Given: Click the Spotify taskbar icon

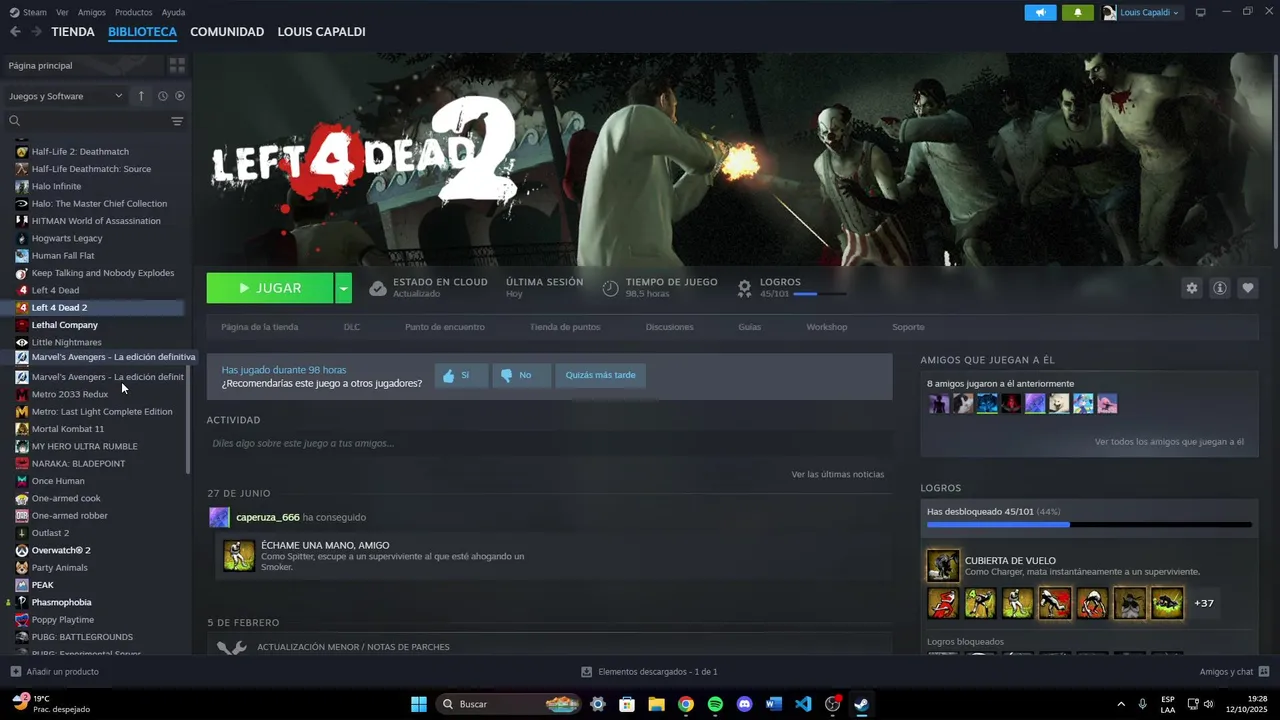Looking at the screenshot, I should coord(715,704).
